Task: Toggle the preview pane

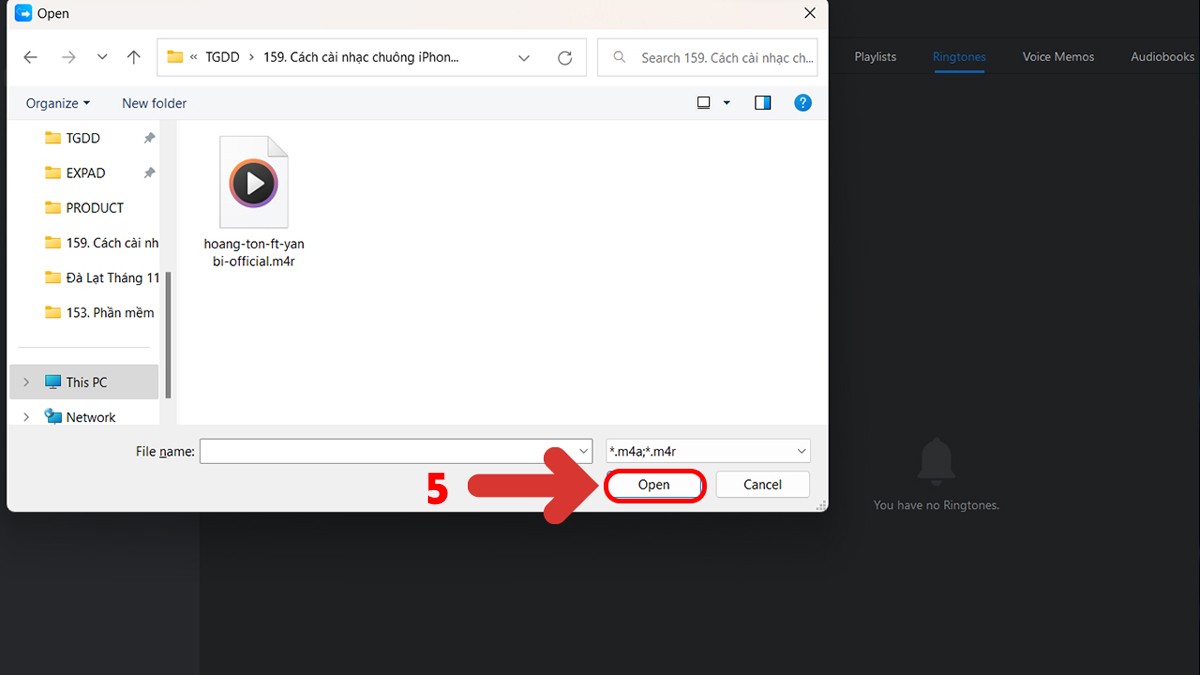Action: tap(763, 103)
